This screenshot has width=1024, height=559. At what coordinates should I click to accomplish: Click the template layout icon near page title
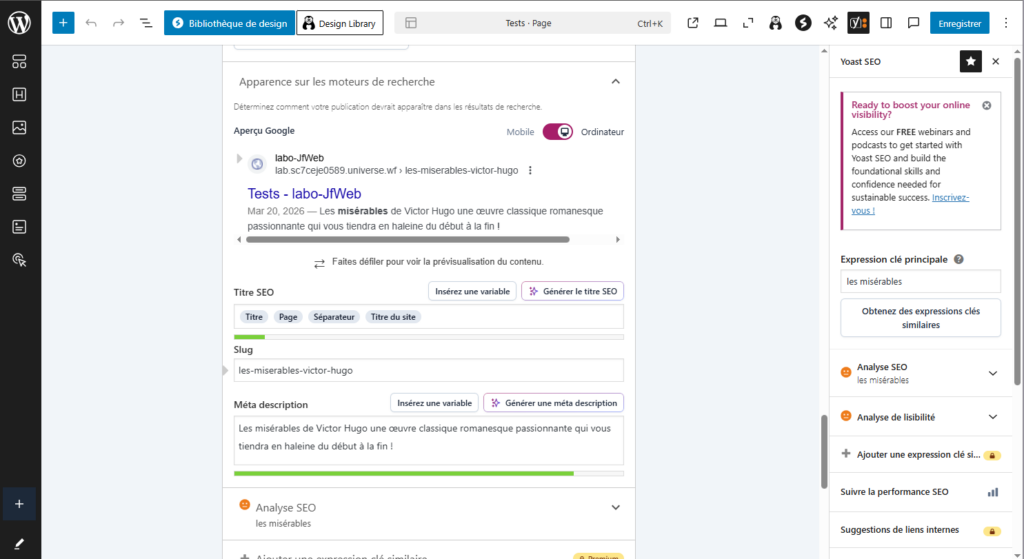(411, 23)
